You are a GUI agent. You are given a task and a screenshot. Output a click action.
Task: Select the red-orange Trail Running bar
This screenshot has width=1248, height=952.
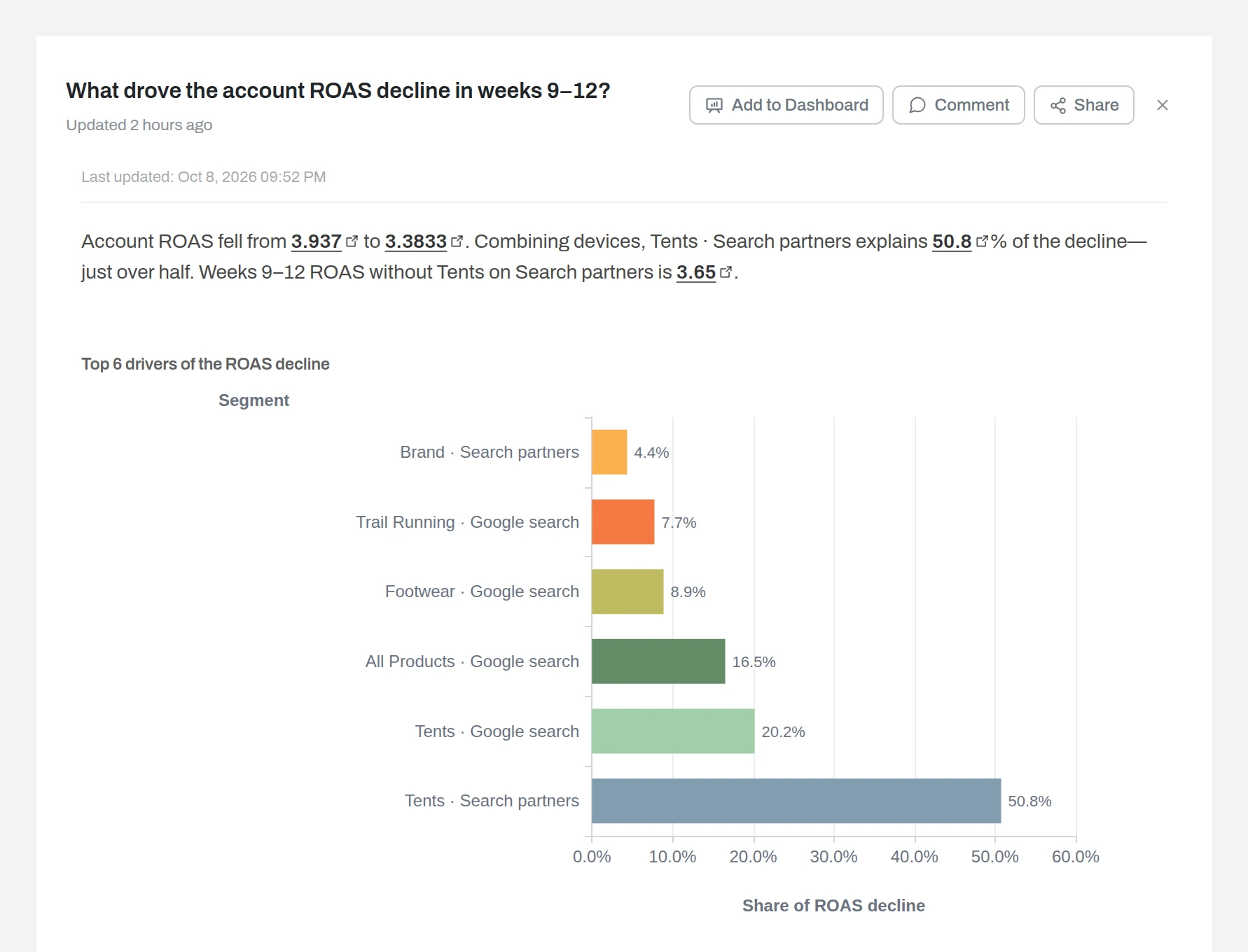(x=623, y=521)
